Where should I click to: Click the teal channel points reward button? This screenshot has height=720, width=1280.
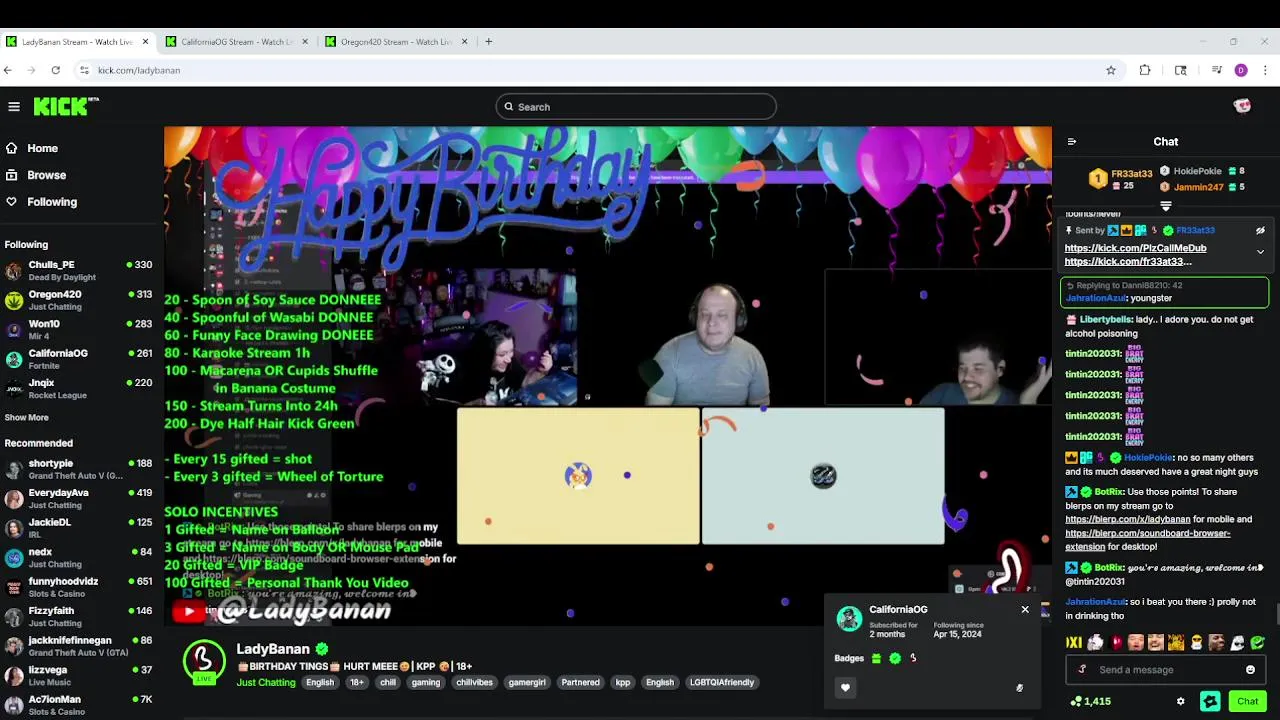[1210, 701]
